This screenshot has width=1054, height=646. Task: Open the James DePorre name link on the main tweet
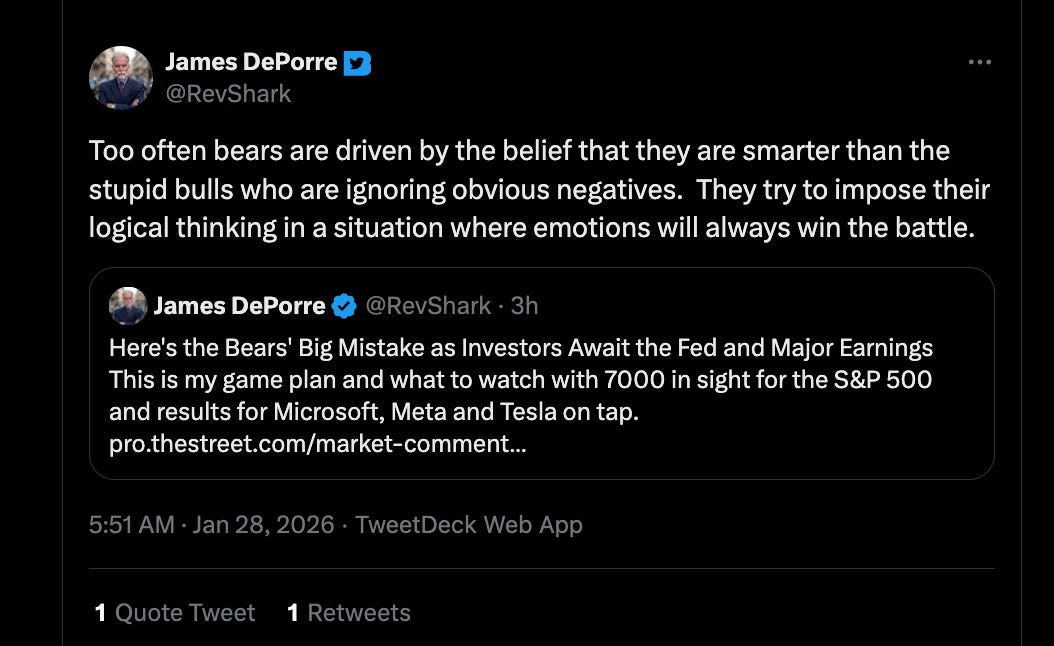coord(251,62)
